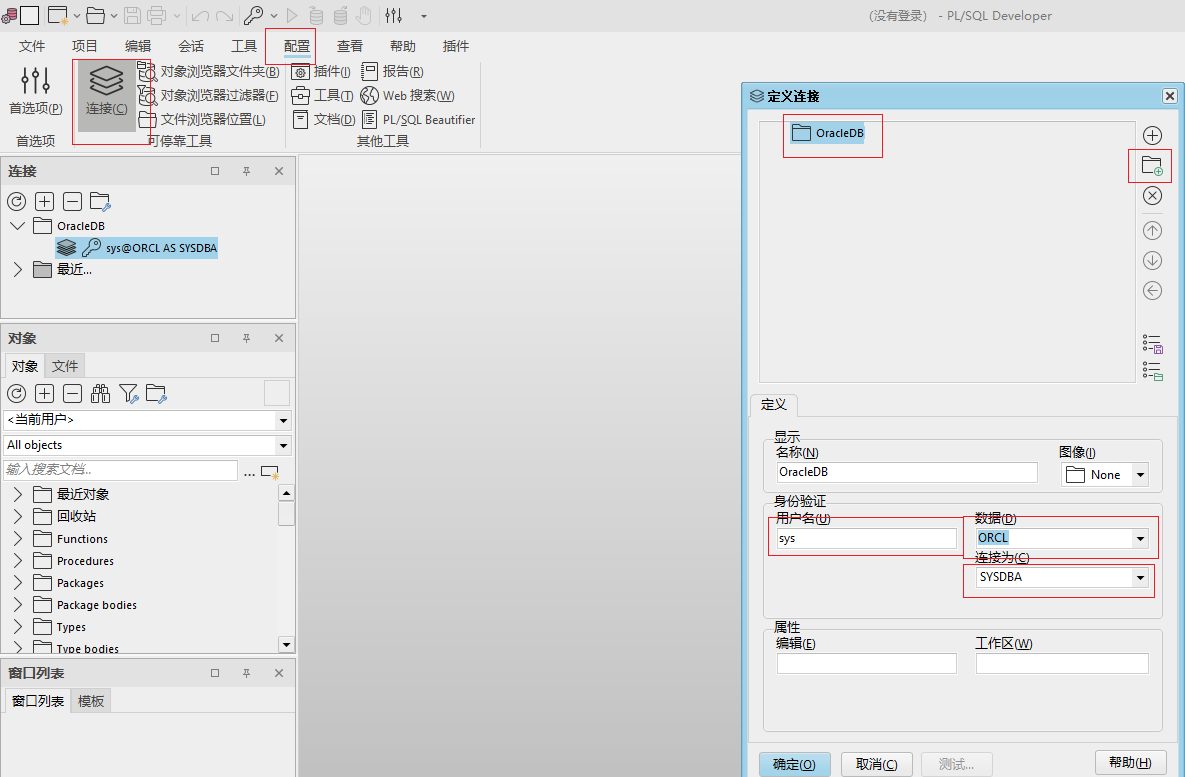This screenshot has width=1185, height=777.
Task: Pin the 窗口列表 panel
Action: pyautogui.click(x=246, y=673)
